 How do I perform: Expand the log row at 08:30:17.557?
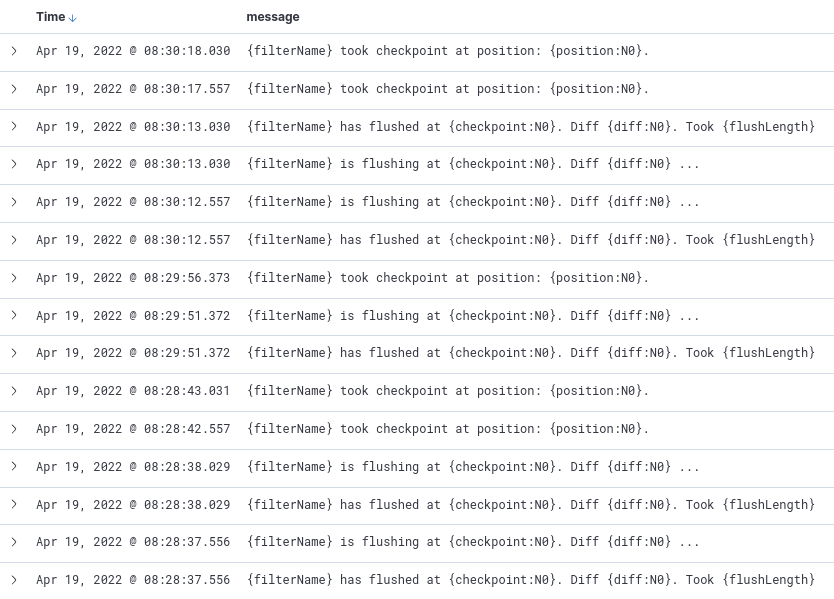click(x=14, y=89)
